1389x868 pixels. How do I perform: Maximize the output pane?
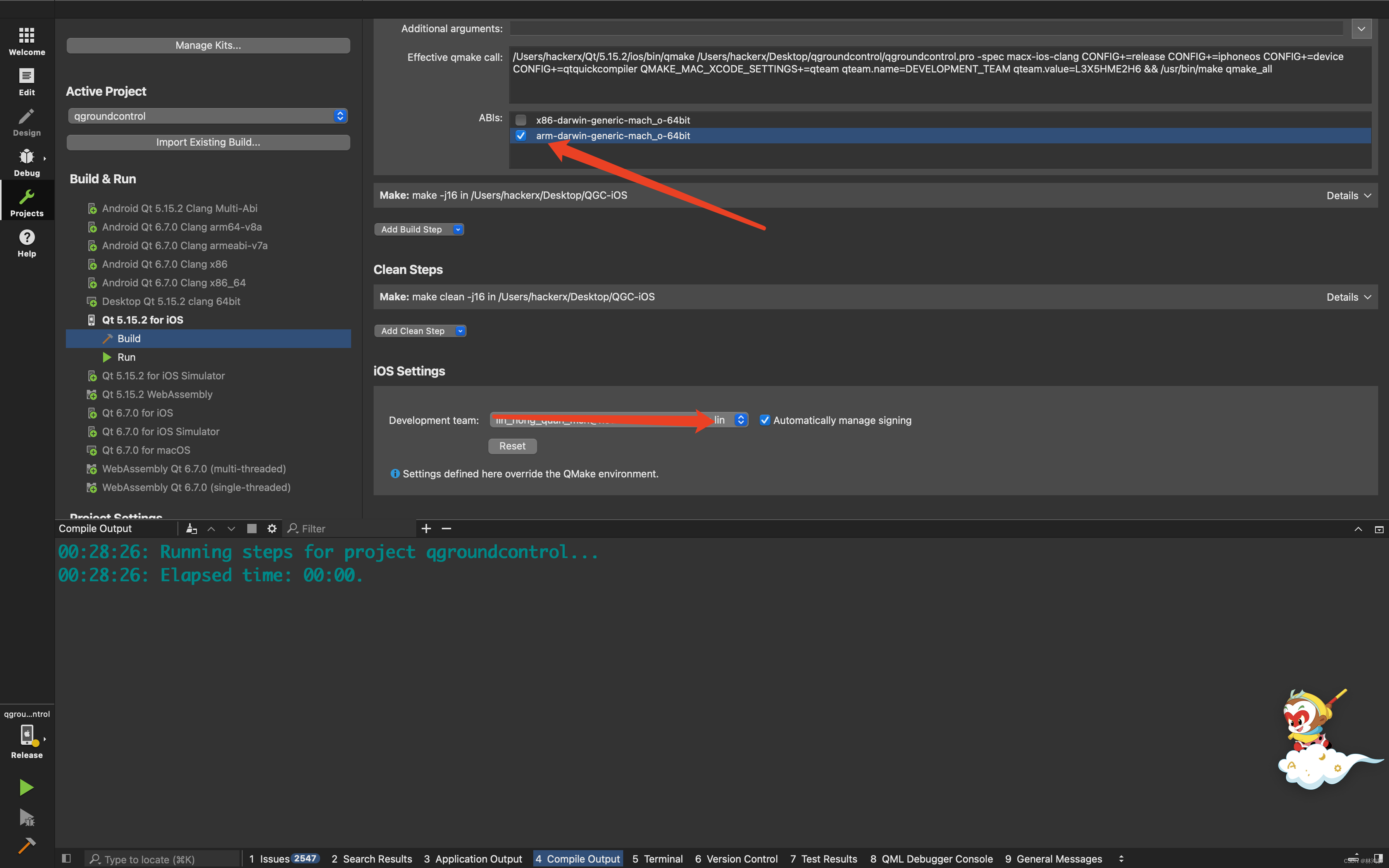click(x=1358, y=529)
